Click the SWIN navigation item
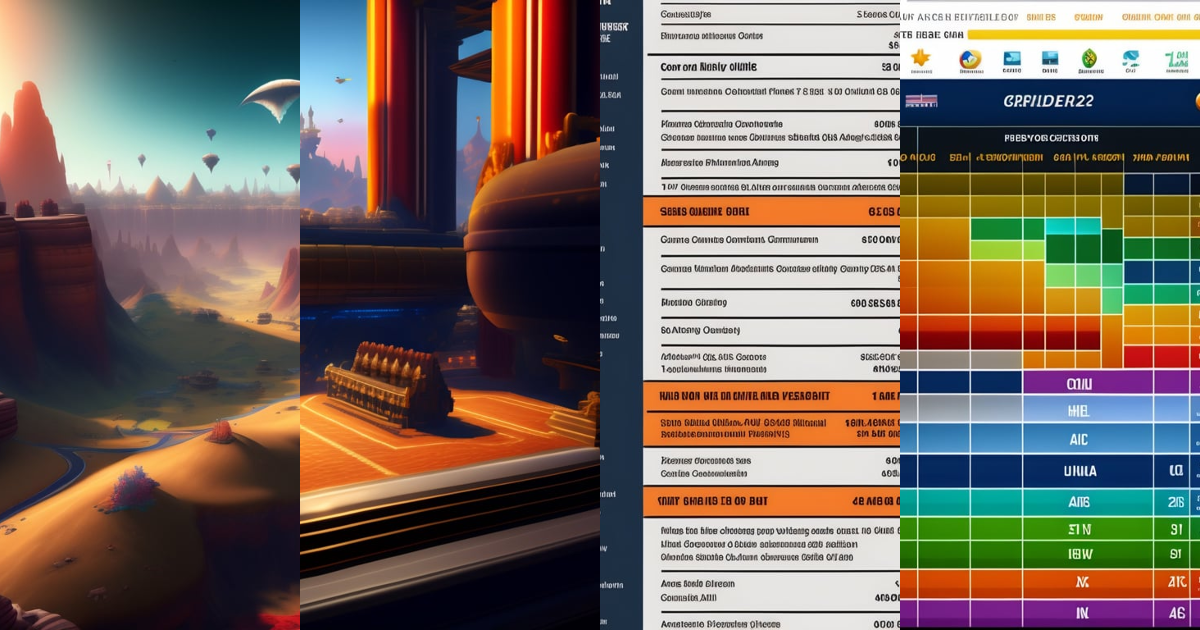This screenshot has height=630, width=1200. (1087, 15)
